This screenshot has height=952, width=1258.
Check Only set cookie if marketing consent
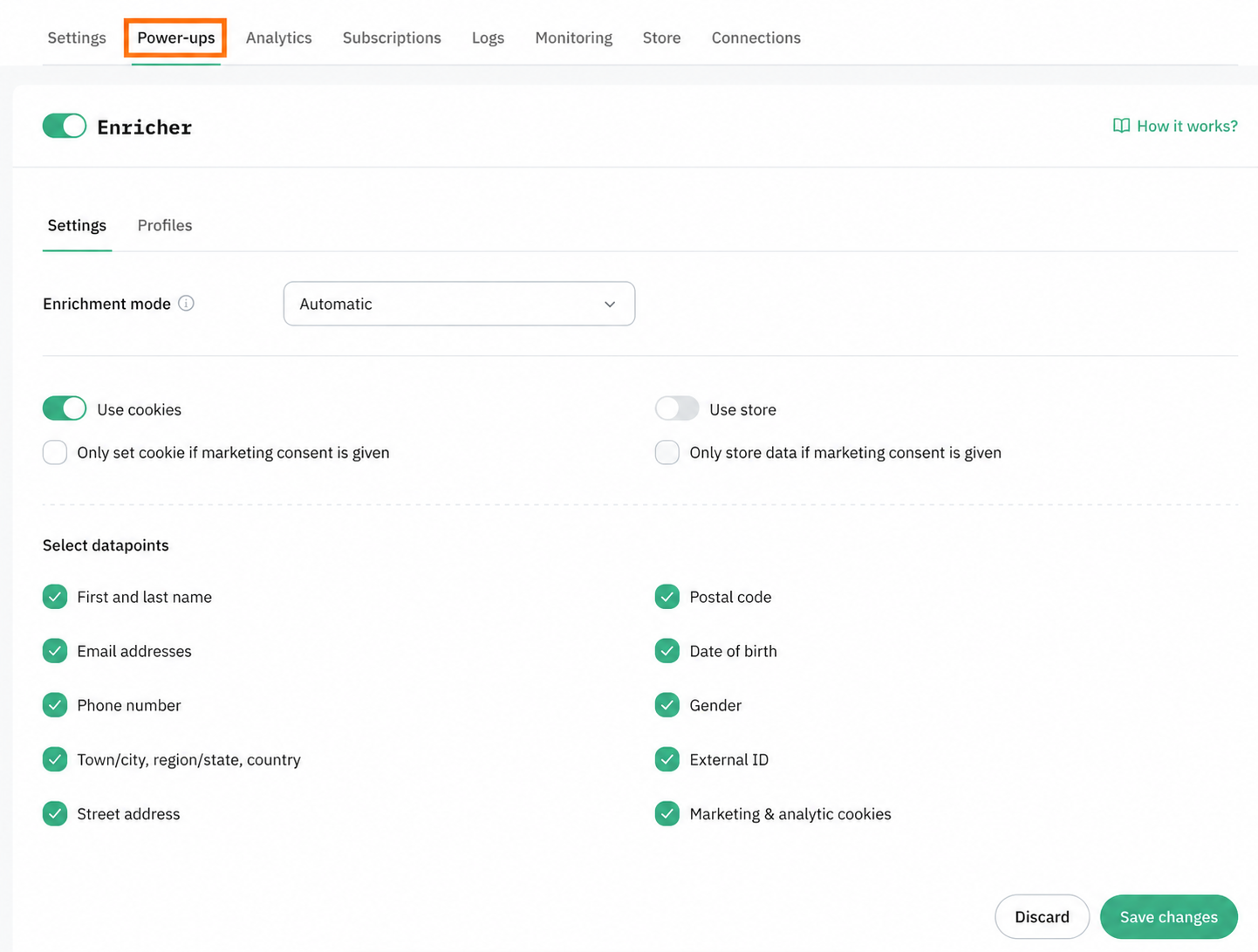pyautogui.click(x=55, y=452)
